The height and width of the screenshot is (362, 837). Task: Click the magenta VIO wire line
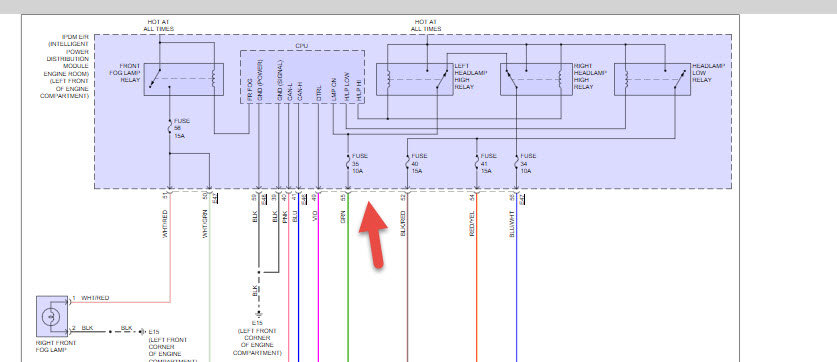[x=319, y=278]
